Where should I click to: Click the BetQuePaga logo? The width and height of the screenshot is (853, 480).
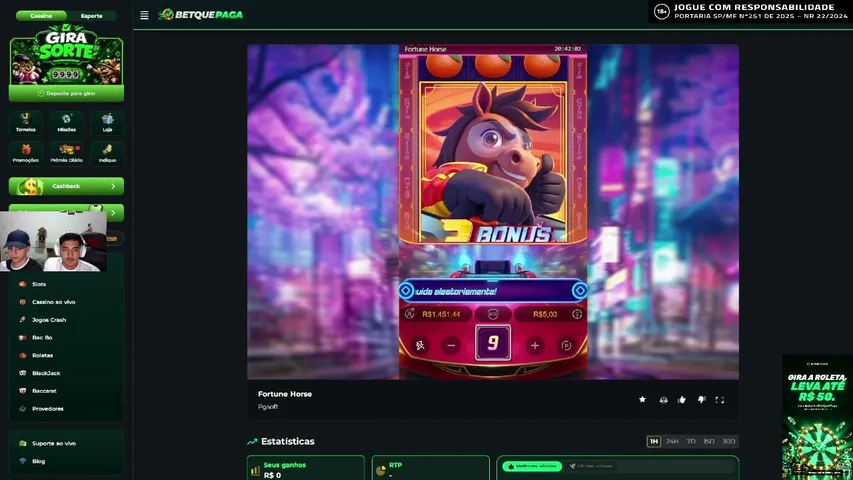click(x=201, y=15)
